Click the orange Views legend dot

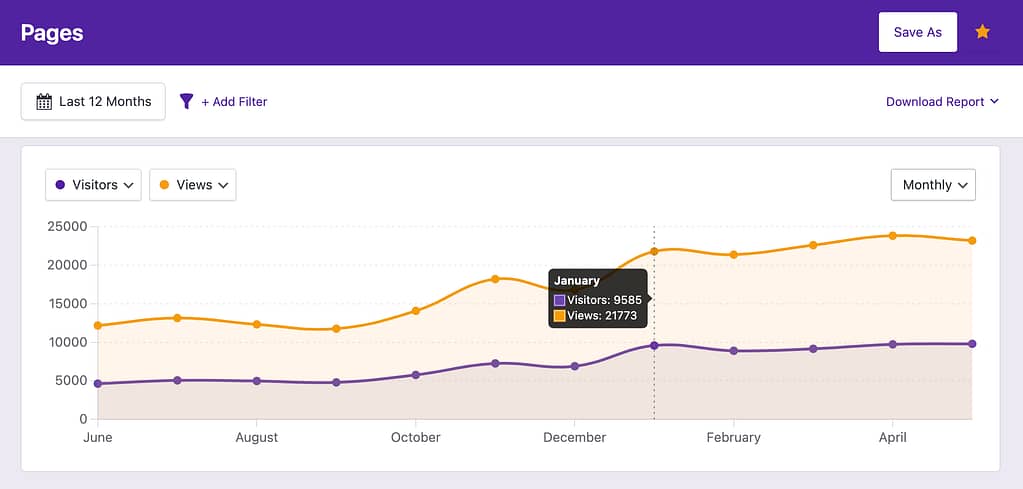[x=164, y=185]
